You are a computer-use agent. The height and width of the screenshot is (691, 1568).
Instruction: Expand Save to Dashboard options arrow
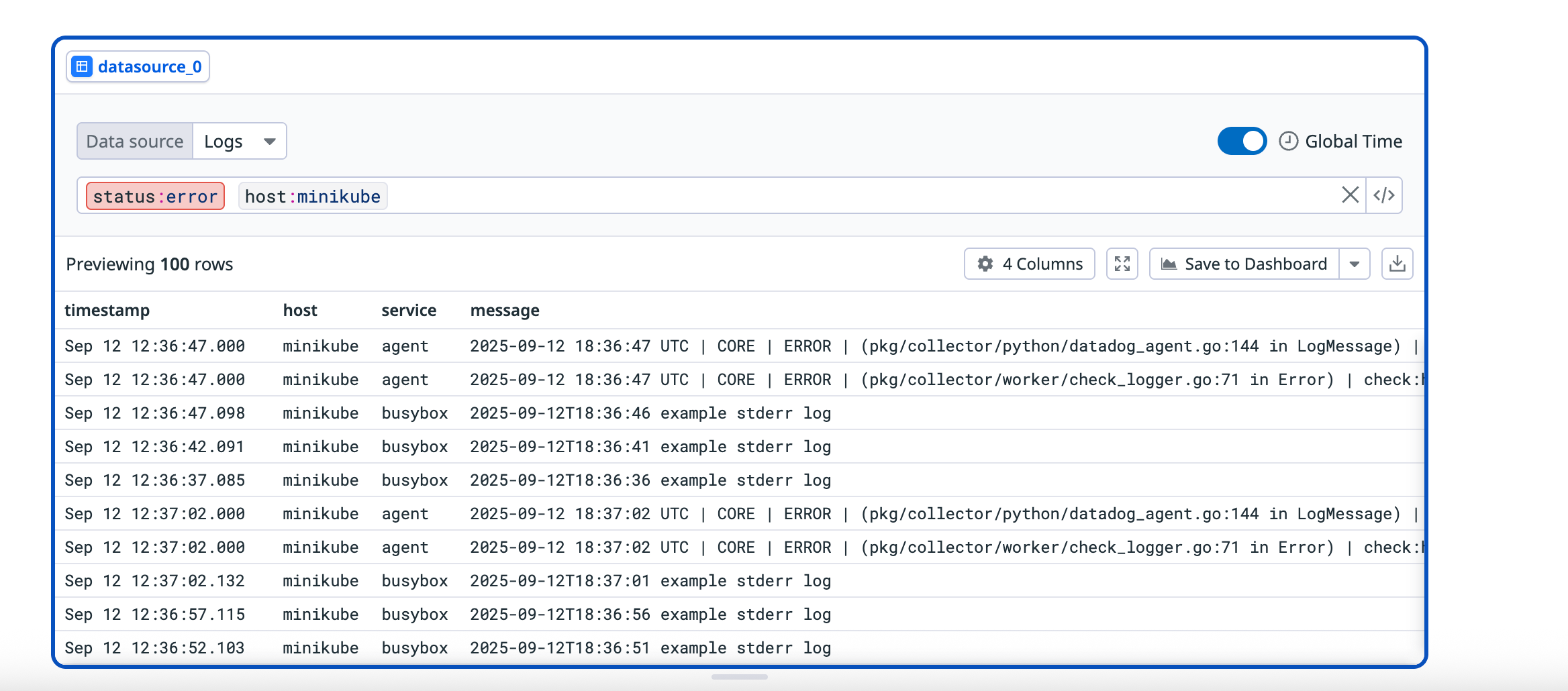[x=1354, y=264]
